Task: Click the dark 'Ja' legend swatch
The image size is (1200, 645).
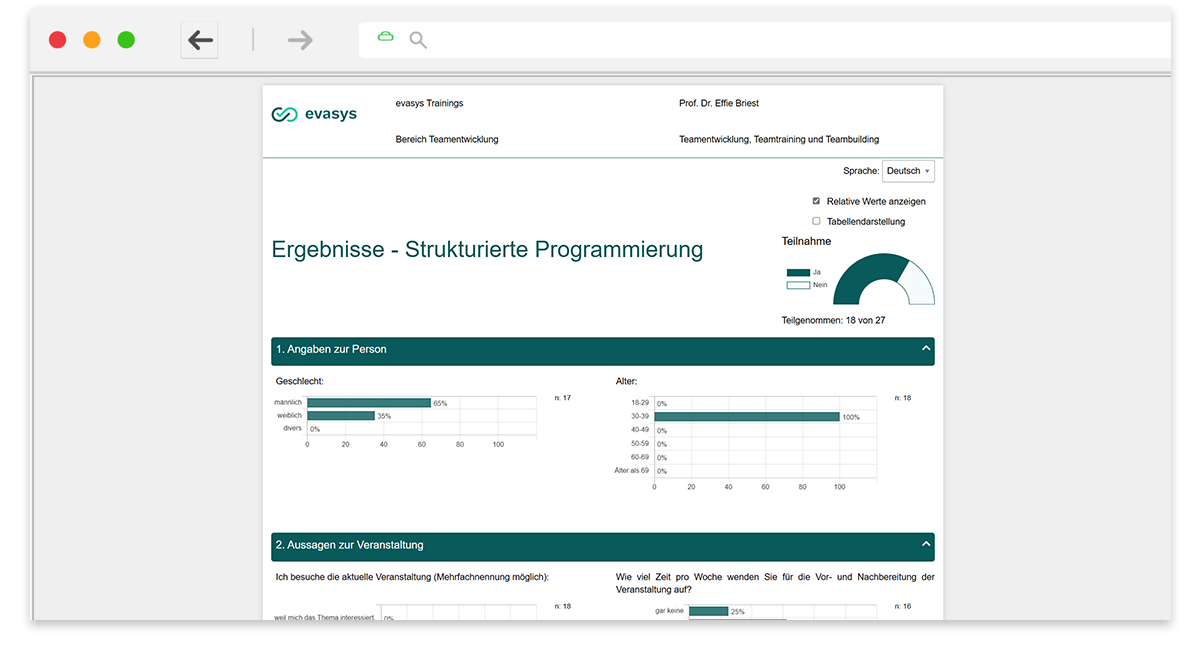Action: (x=797, y=272)
